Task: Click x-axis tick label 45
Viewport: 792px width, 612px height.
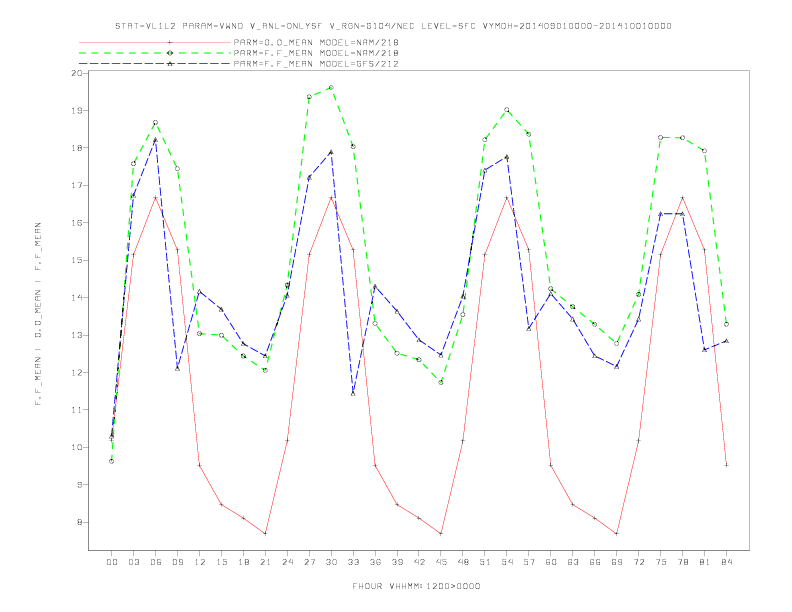Action: [441, 562]
